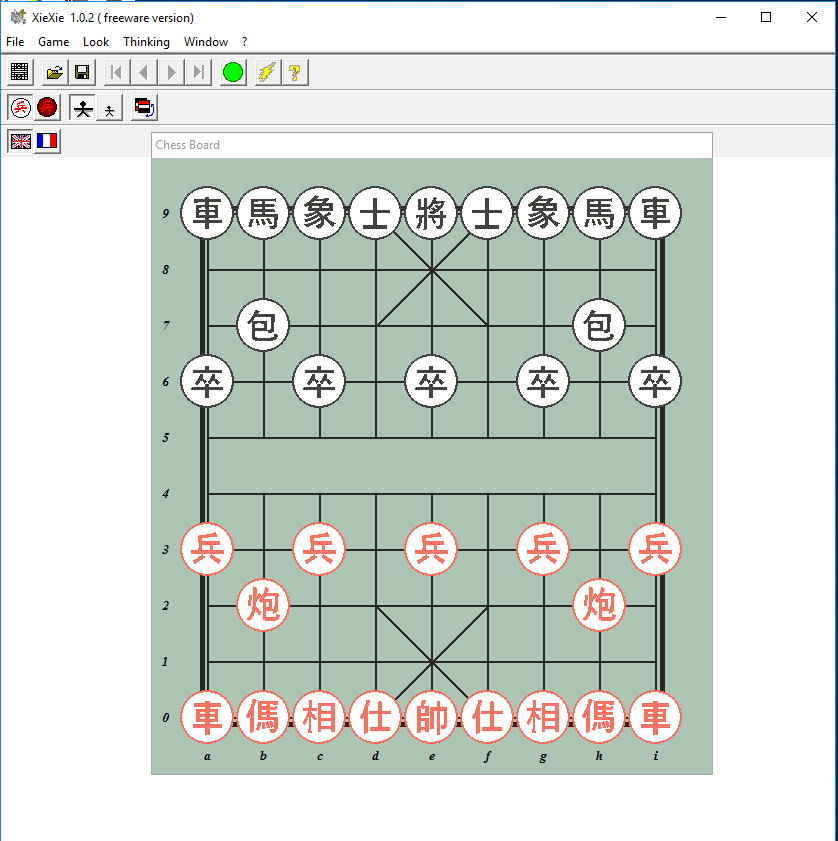Click the flip board icon

144,108
